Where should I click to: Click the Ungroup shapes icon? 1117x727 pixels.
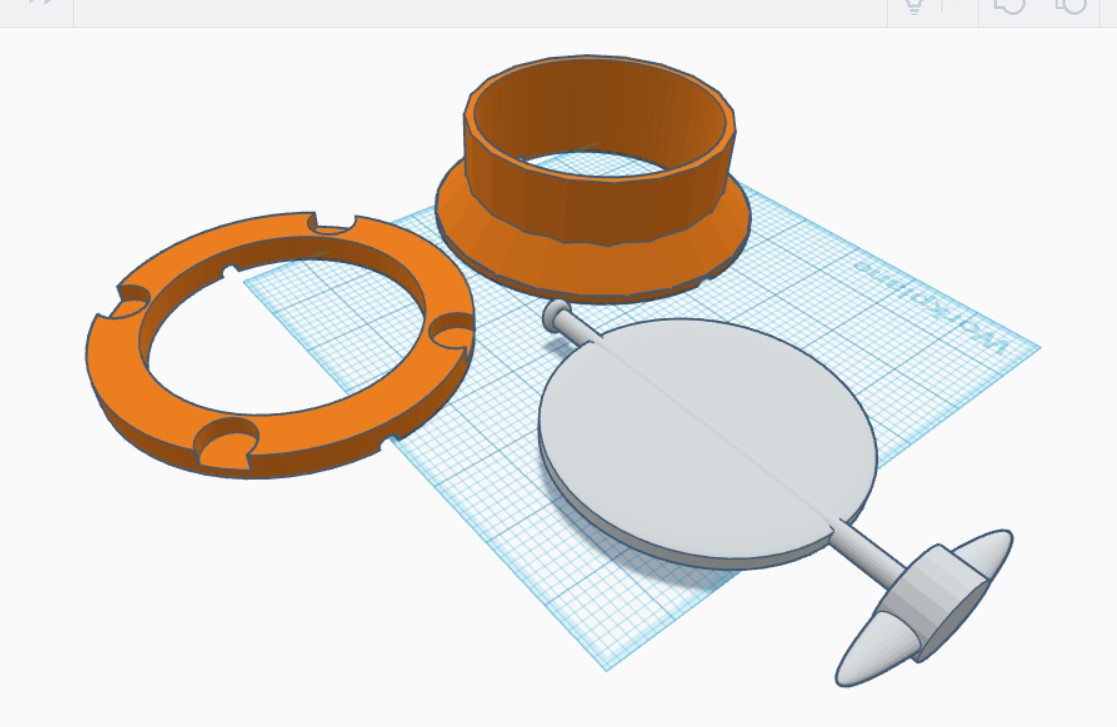(x=1071, y=5)
